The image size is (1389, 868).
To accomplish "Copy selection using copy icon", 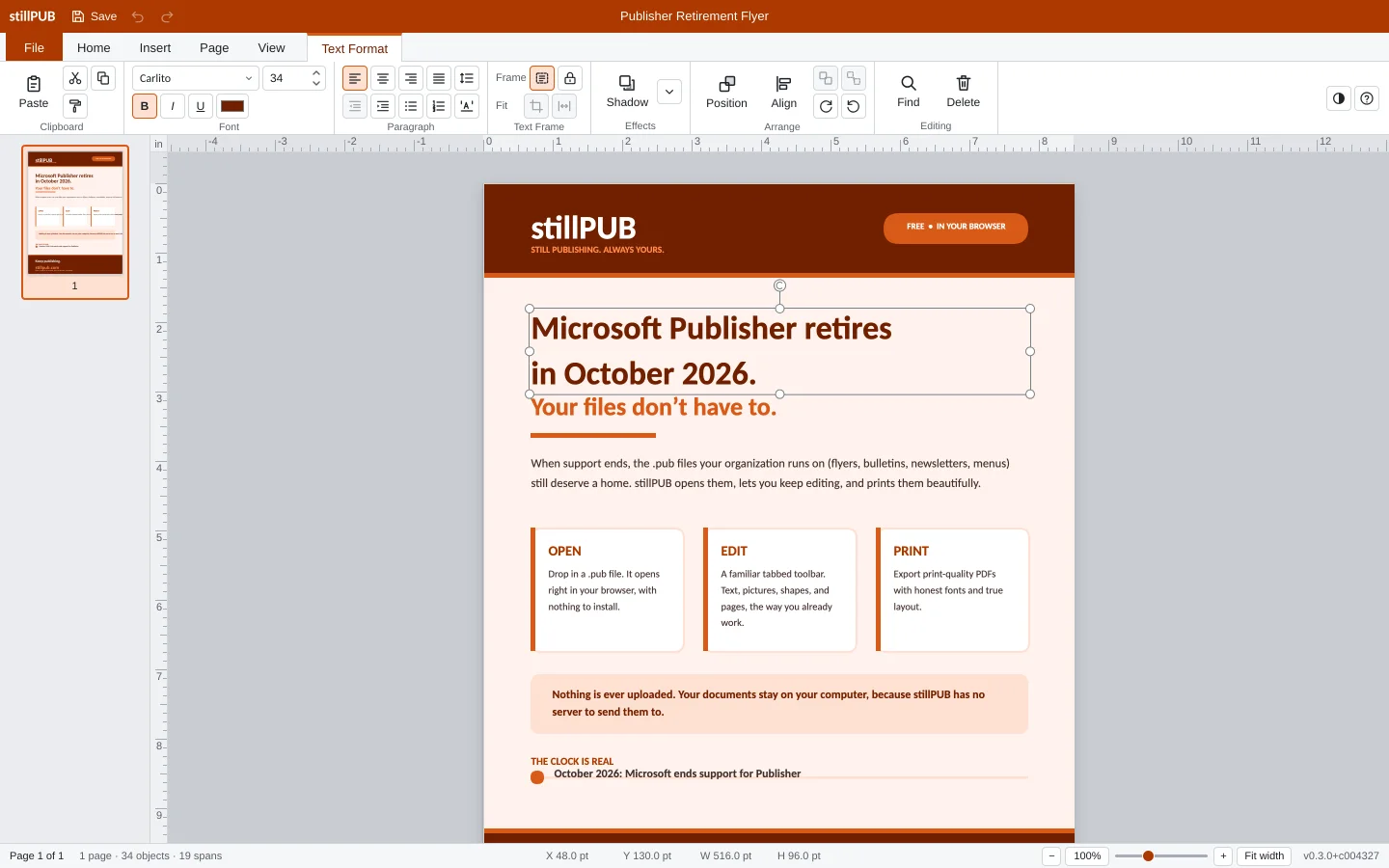I will coord(103,78).
